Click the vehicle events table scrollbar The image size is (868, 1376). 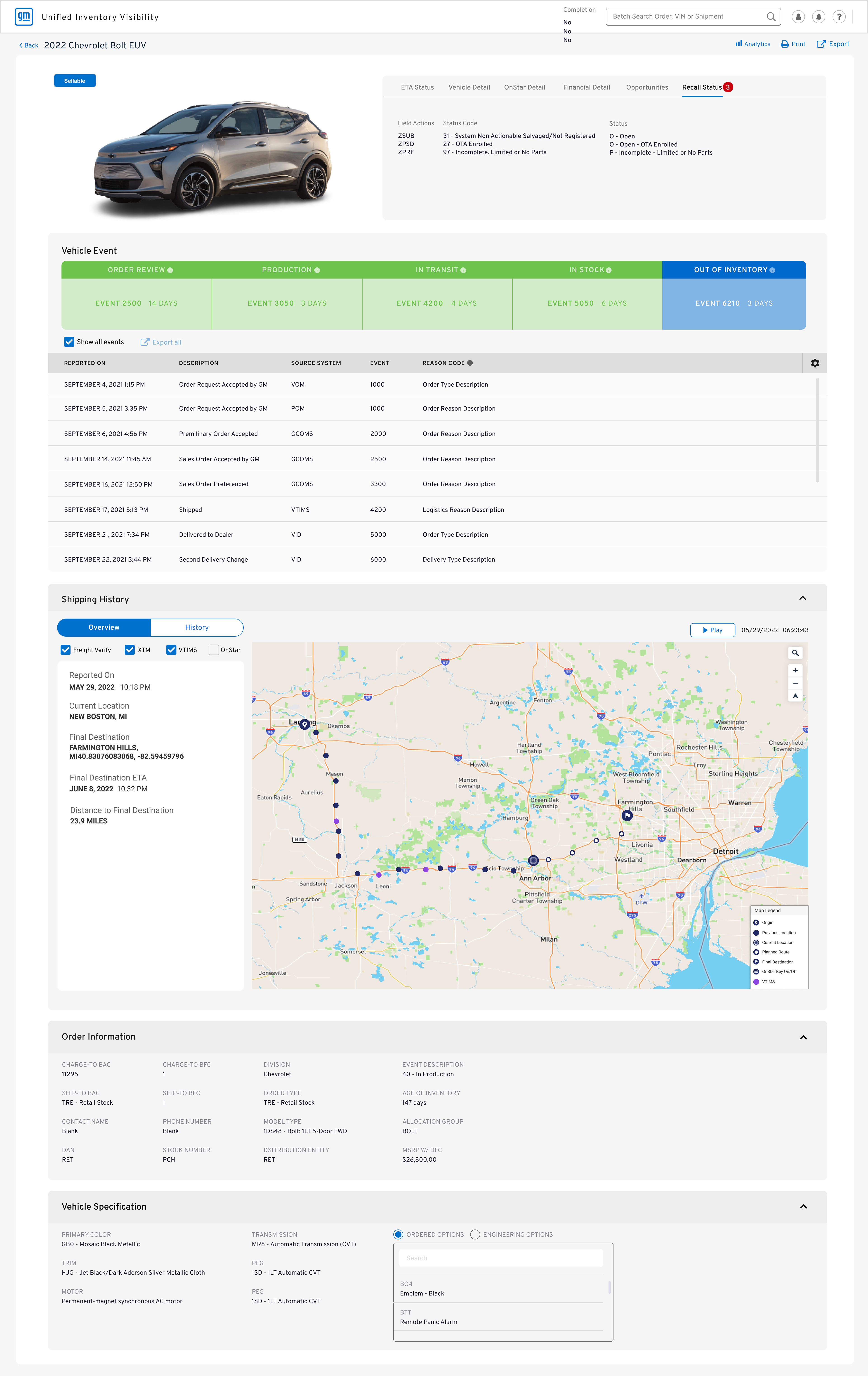(817, 430)
